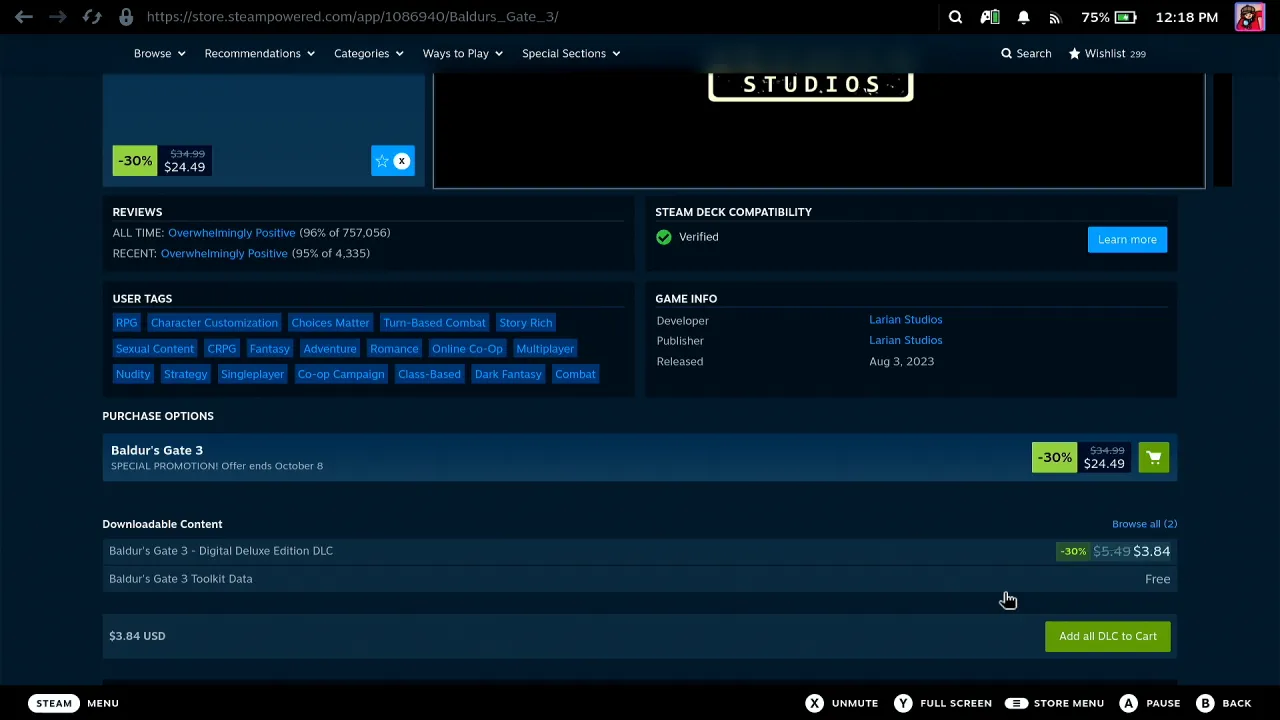Screen dimensions: 1280x720
Task: Click the X Unmute control
Action: pyautogui.click(x=842, y=703)
